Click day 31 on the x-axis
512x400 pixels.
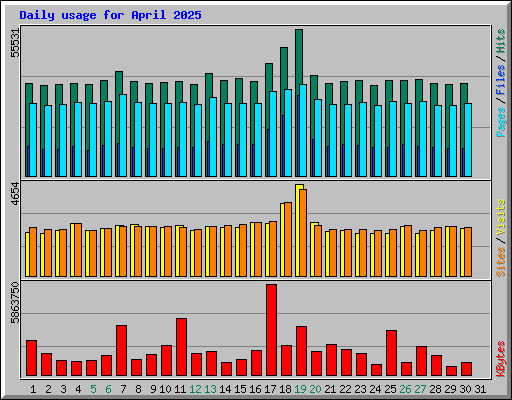pyautogui.click(x=480, y=389)
